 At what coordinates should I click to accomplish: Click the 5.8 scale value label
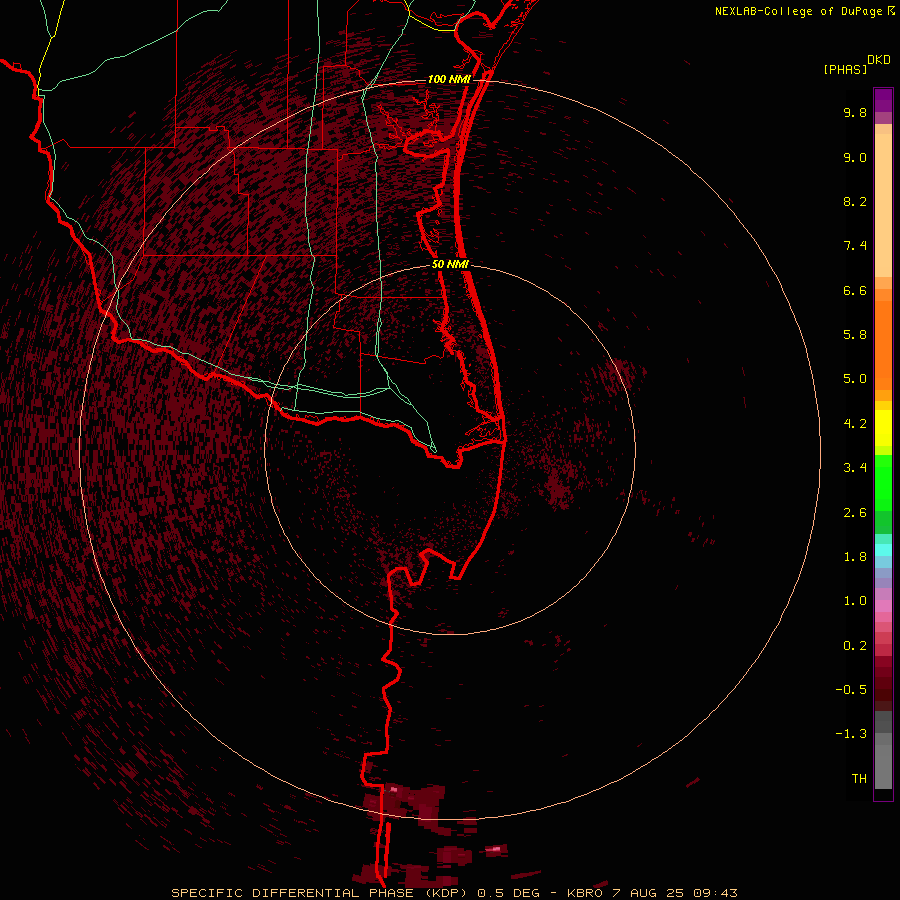click(x=855, y=335)
